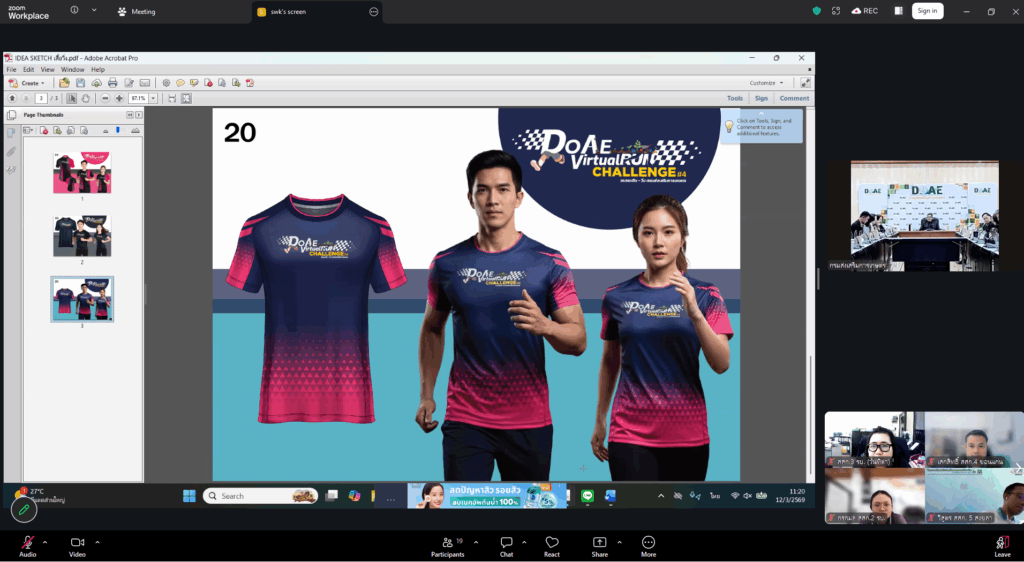Screen dimensions: 1024x562
Task: Switch to the Comment pane tab
Action: click(x=794, y=99)
